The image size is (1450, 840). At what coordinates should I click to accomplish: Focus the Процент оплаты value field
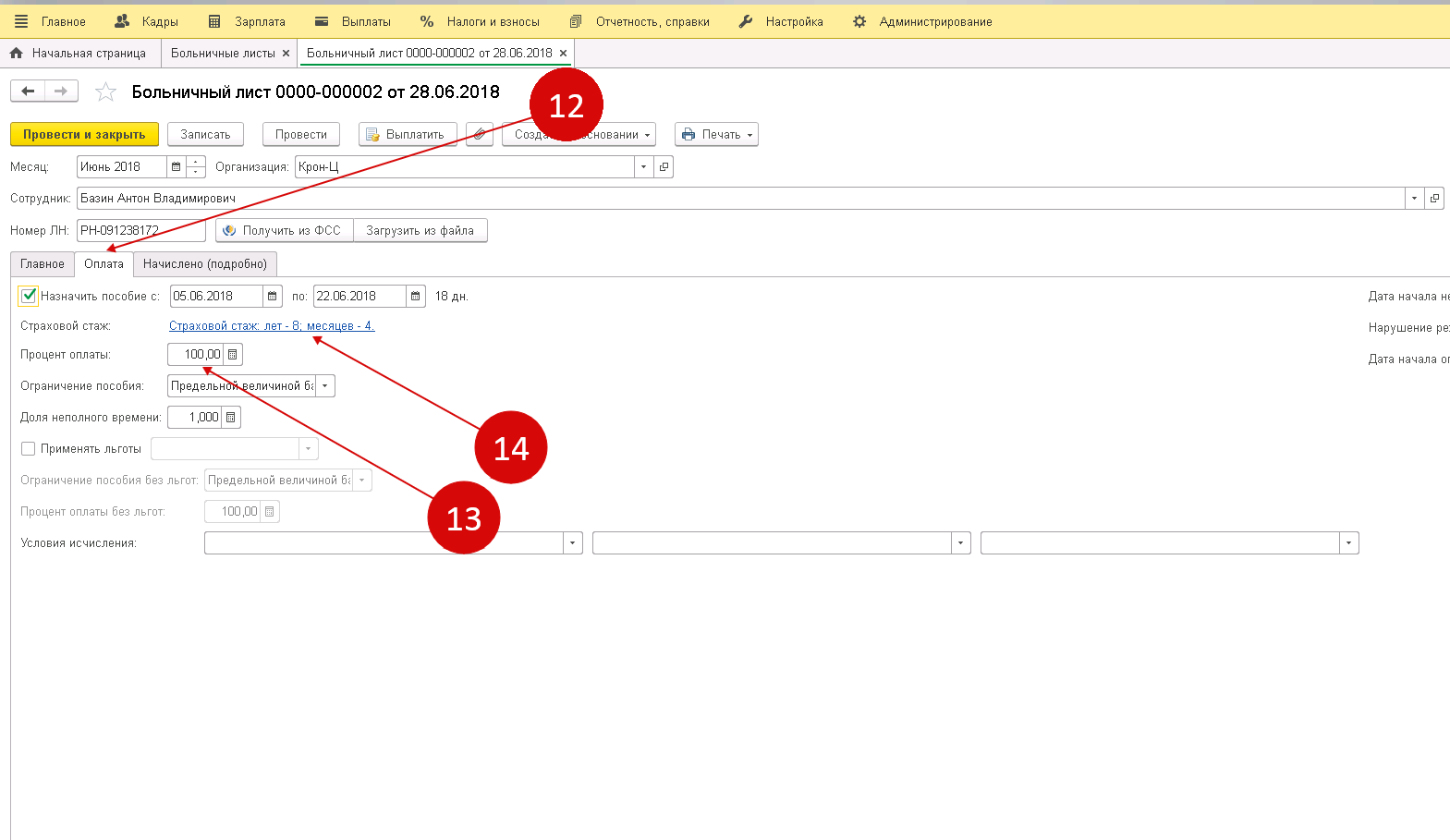pos(195,355)
